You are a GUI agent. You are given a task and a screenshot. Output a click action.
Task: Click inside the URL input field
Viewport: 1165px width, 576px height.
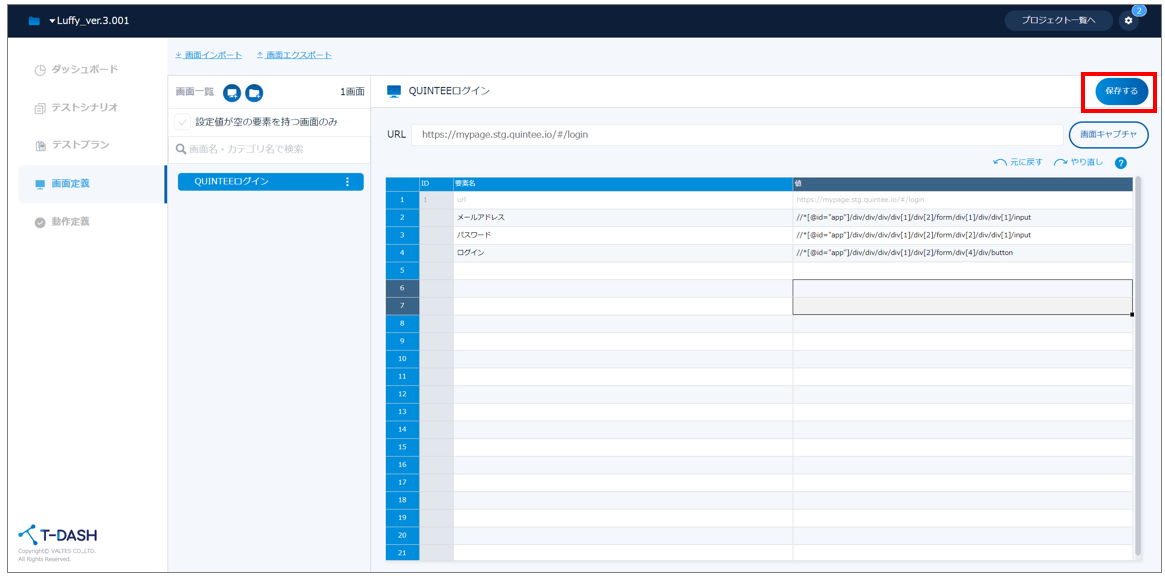pyautogui.click(x=736, y=134)
